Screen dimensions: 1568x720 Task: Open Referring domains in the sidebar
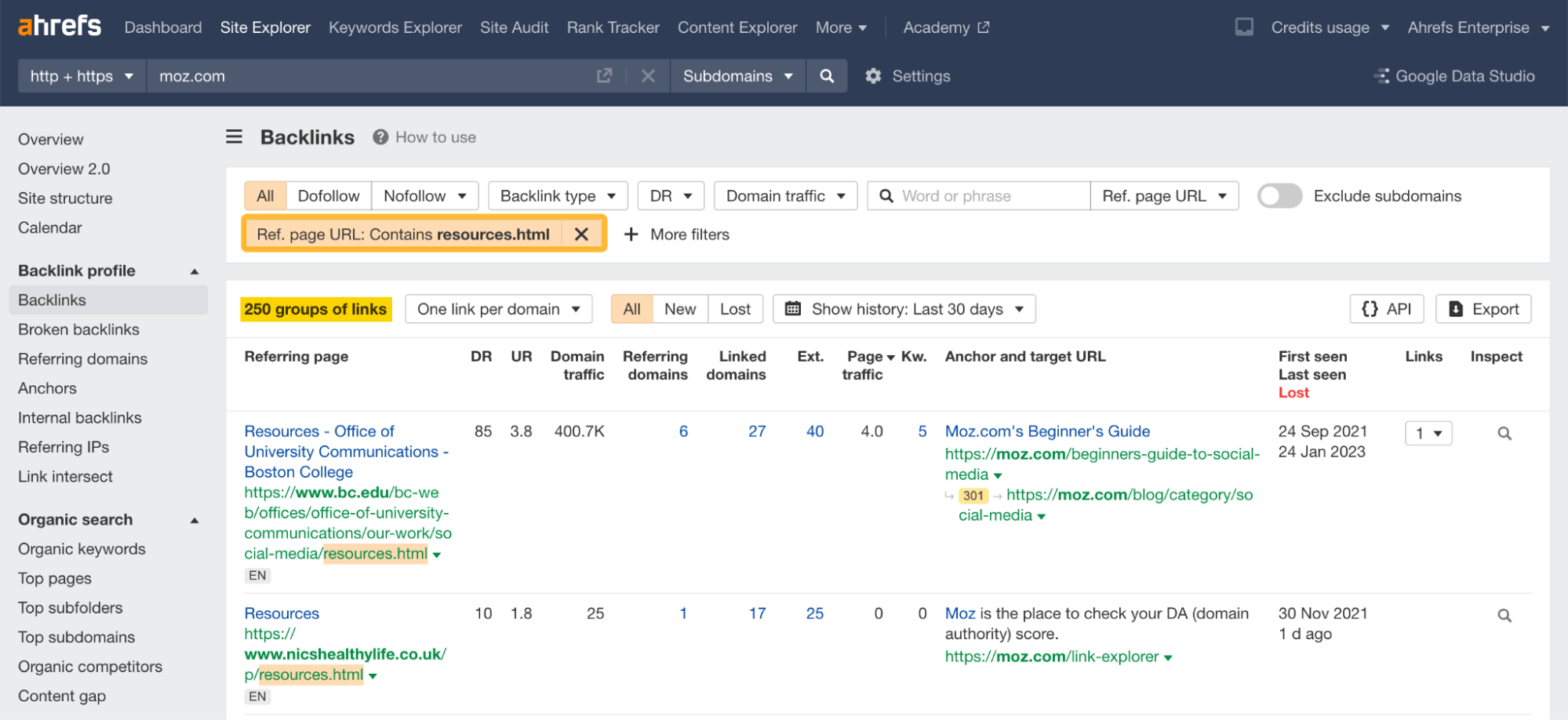(x=82, y=358)
